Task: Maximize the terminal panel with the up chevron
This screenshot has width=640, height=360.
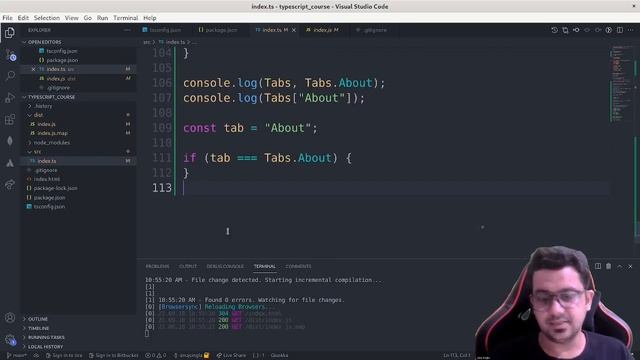Action: [620, 266]
